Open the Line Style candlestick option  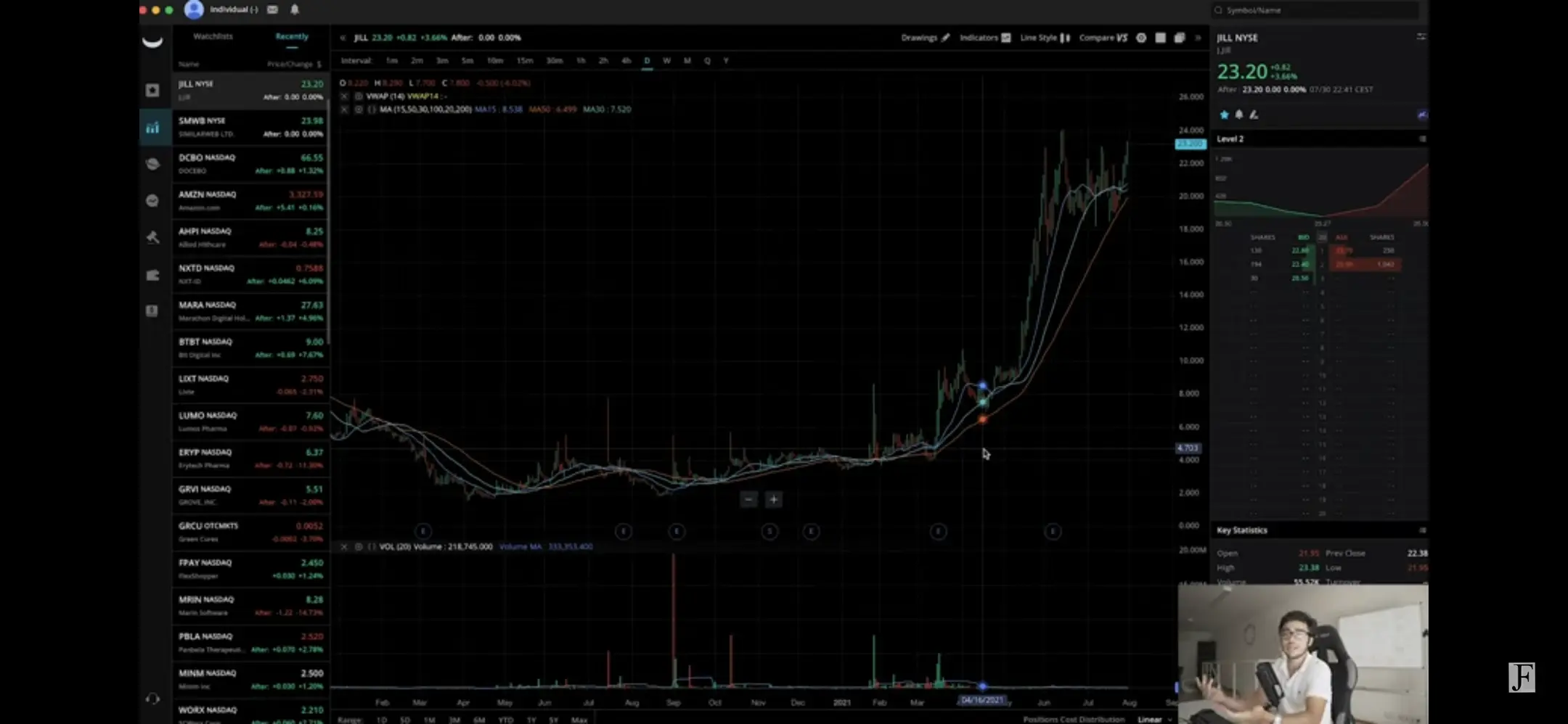pos(1045,38)
